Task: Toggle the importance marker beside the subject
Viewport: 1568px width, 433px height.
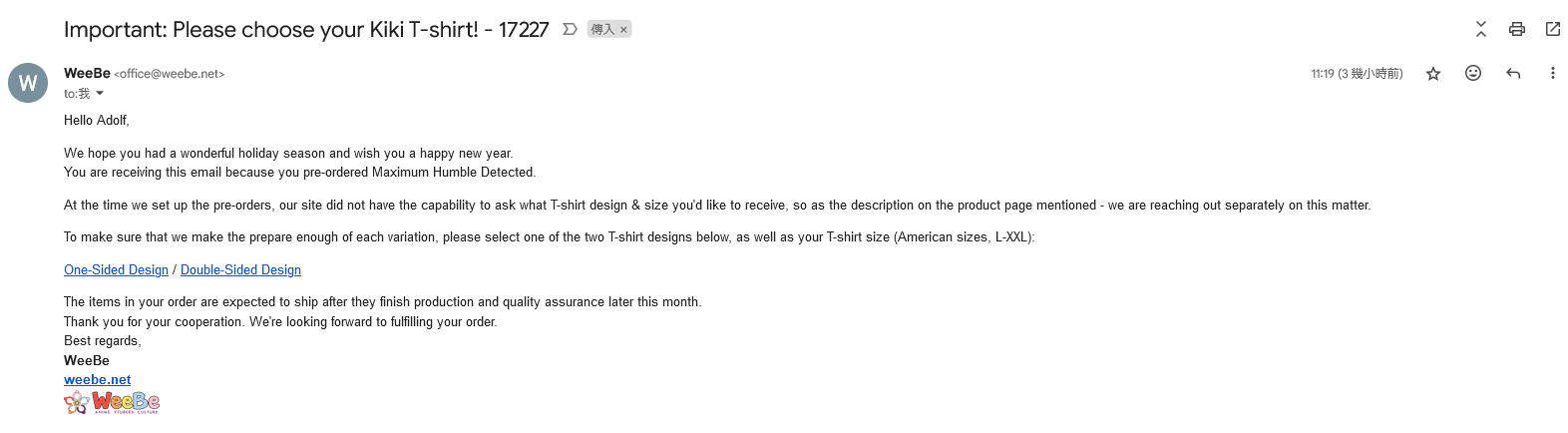Action: 570,29
